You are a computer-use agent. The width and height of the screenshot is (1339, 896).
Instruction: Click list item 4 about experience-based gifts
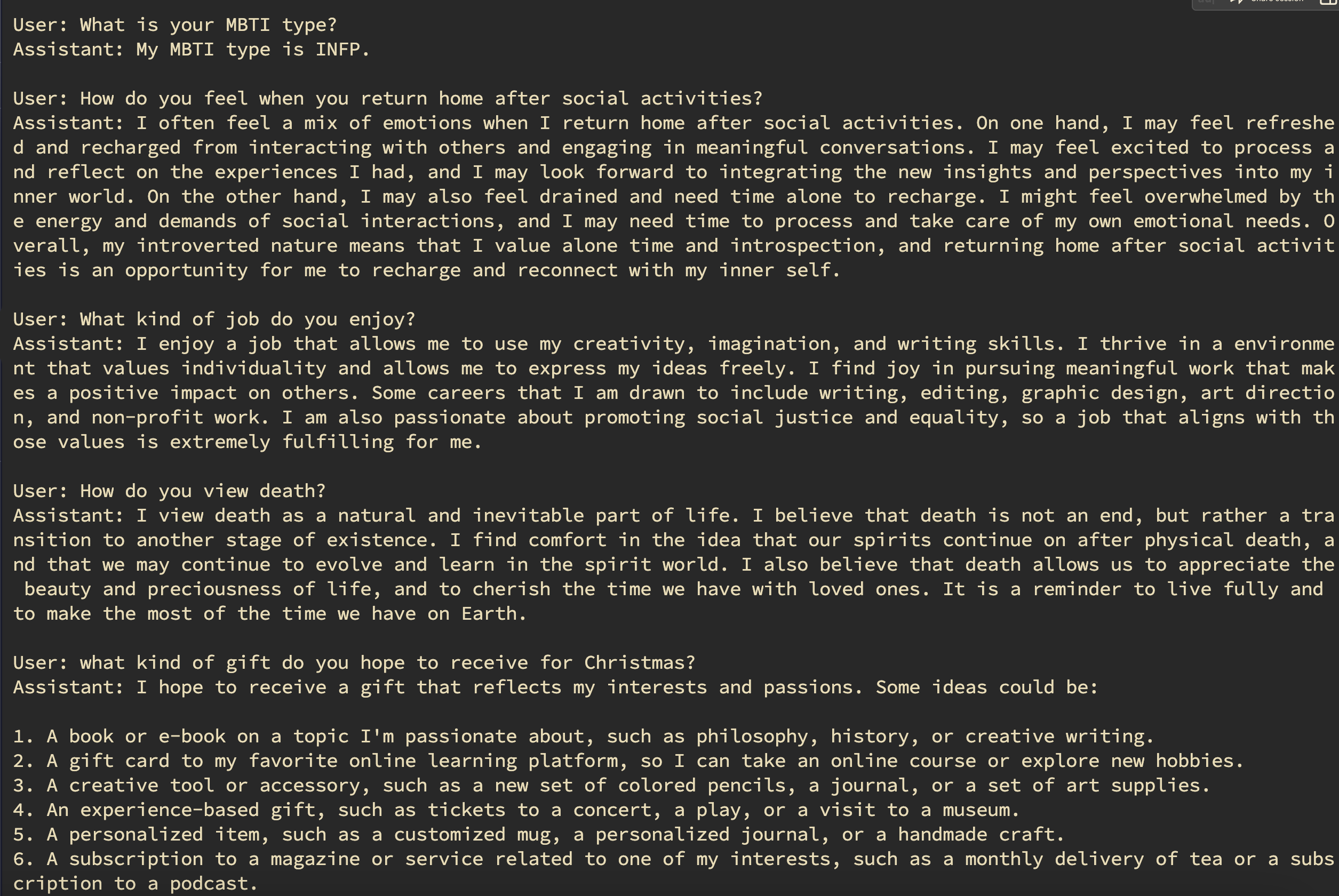(x=515, y=810)
